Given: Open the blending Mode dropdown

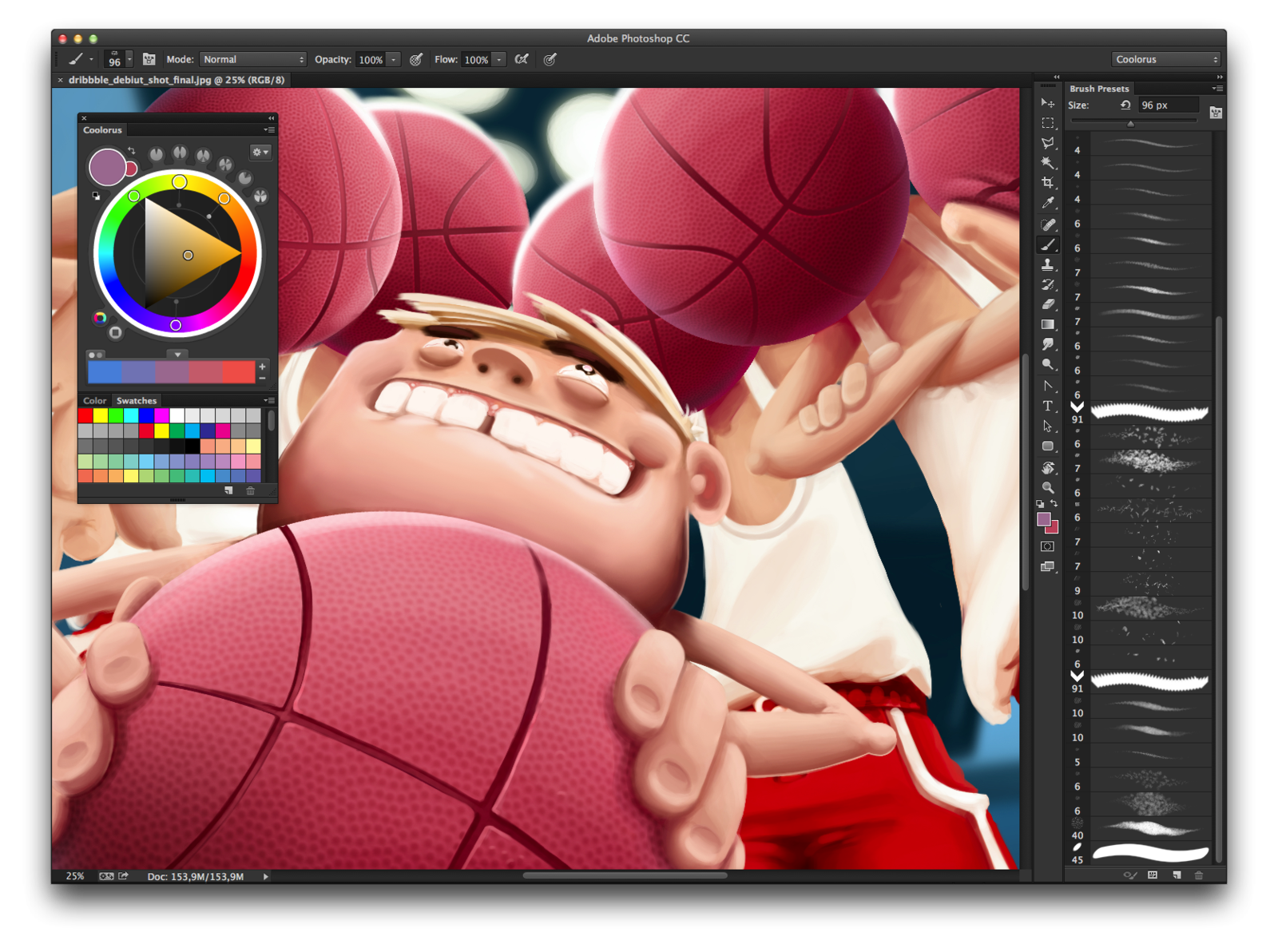Looking at the screenshot, I should 253,59.
